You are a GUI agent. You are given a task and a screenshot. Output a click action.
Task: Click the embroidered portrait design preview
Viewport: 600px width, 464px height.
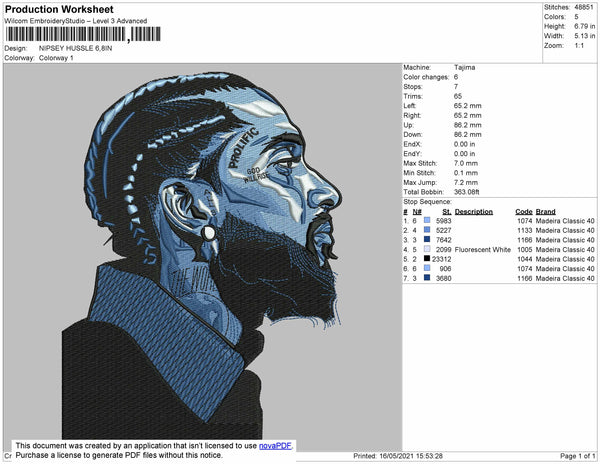(x=203, y=256)
